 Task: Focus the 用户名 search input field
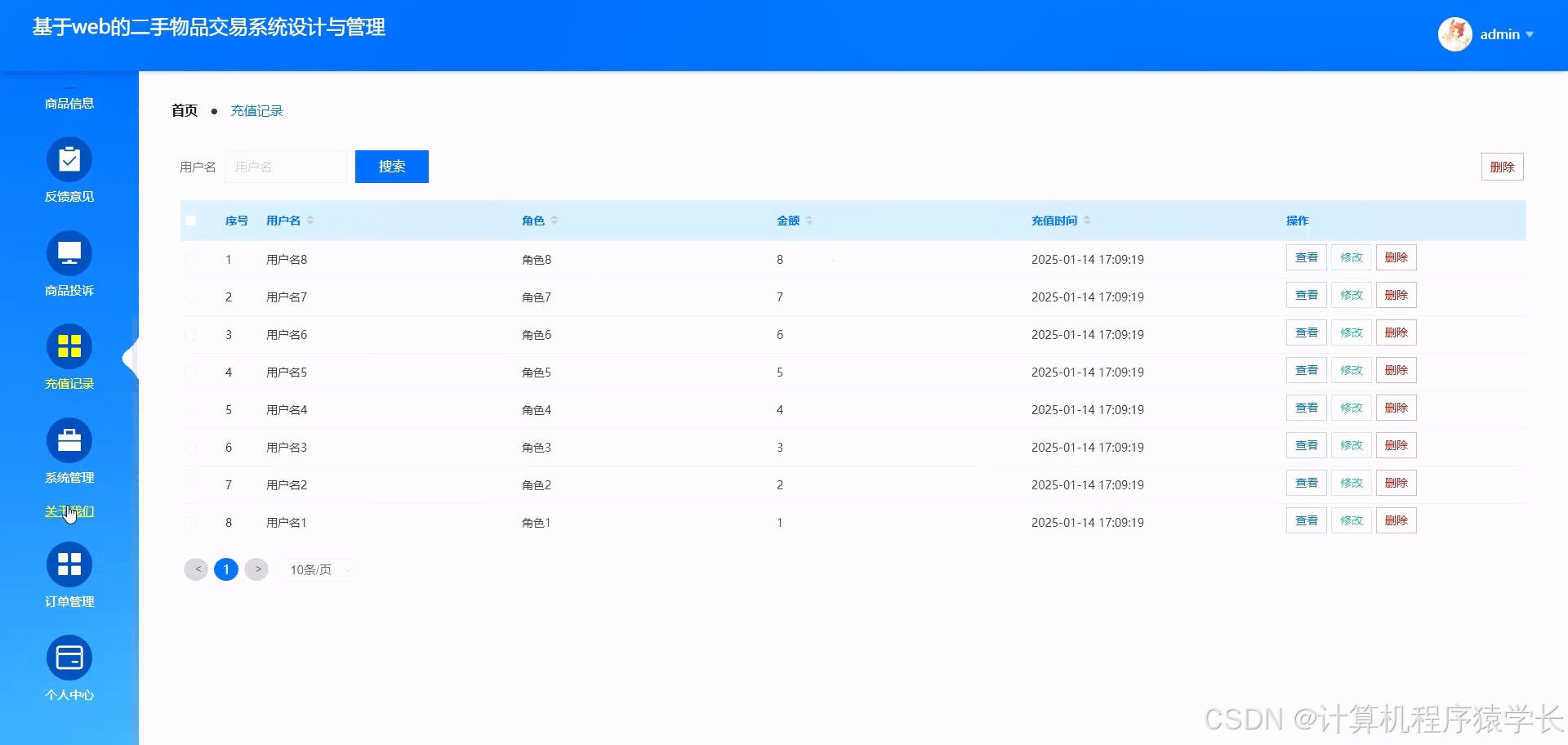coord(286,167)
